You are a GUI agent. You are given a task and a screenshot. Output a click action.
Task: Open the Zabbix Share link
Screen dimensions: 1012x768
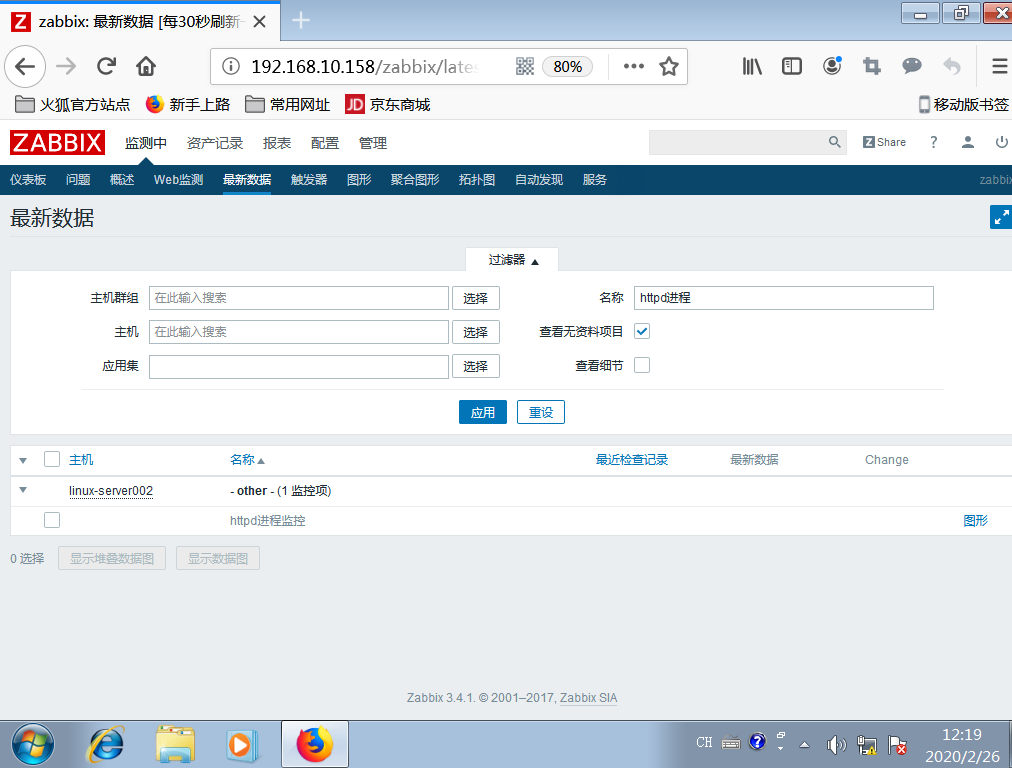[x=884, y=142]
